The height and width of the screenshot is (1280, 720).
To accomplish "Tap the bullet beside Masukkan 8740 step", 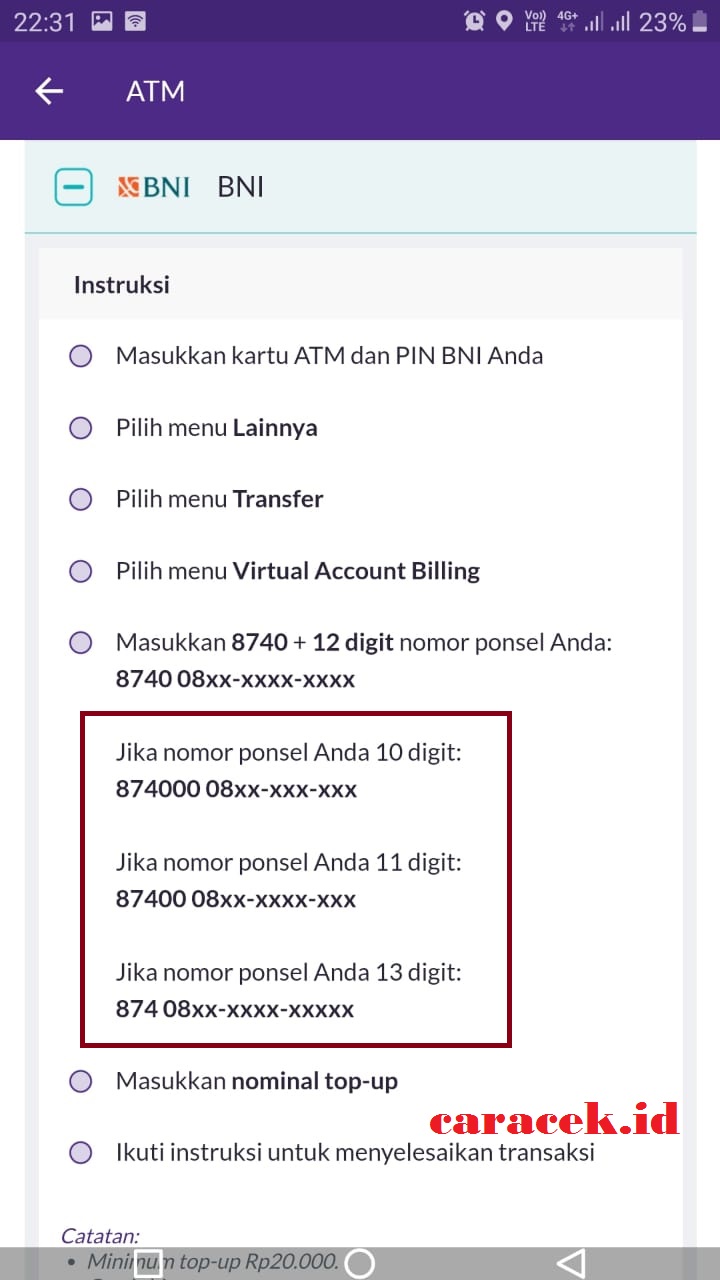I will point(81,643).
